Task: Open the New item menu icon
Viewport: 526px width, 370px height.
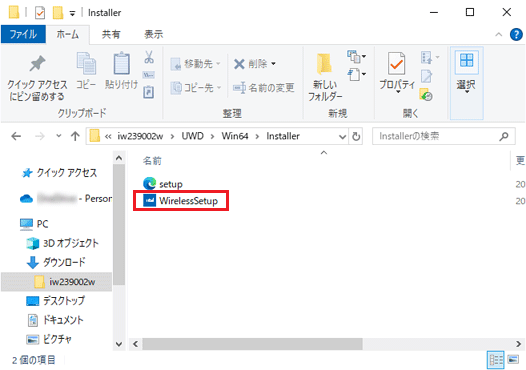Action: 356,56
